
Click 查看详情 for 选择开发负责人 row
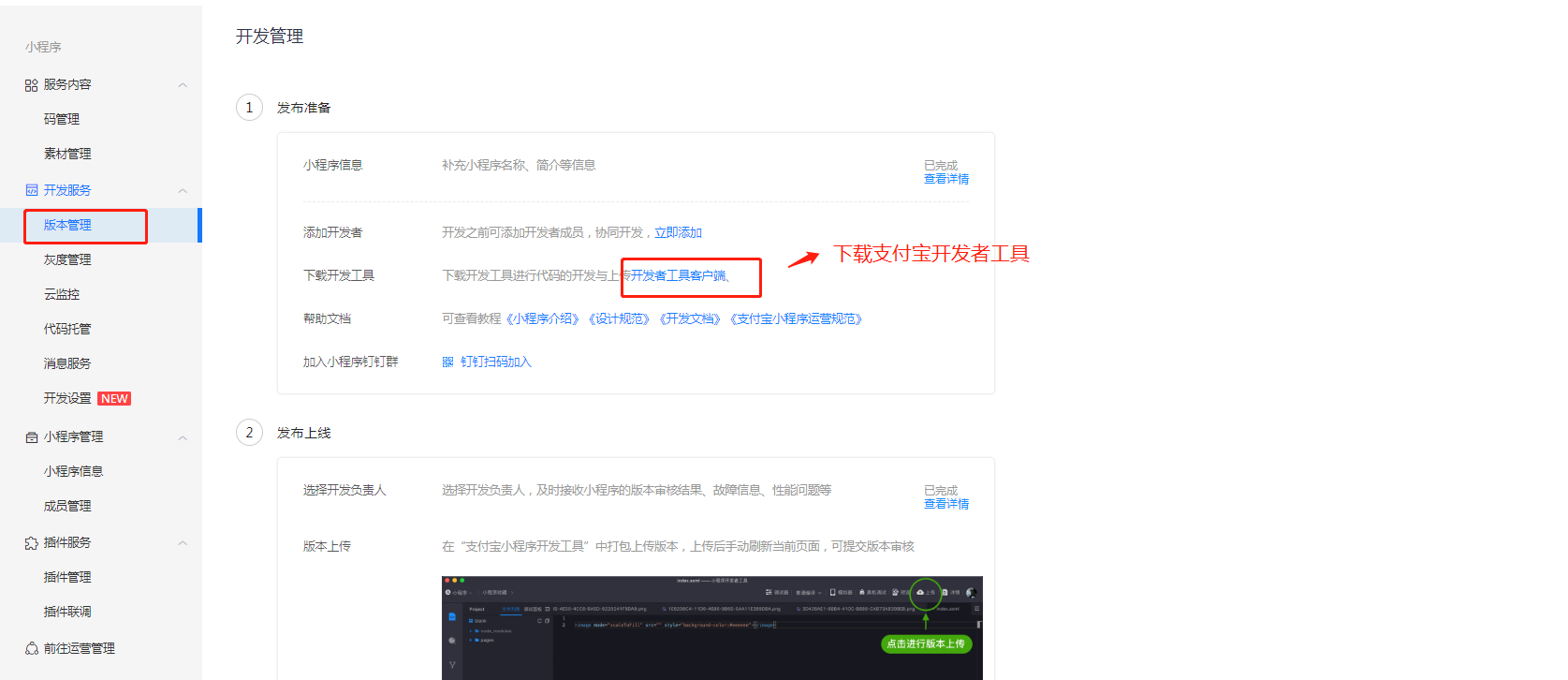pyautogui.click(x=946, y=504)
